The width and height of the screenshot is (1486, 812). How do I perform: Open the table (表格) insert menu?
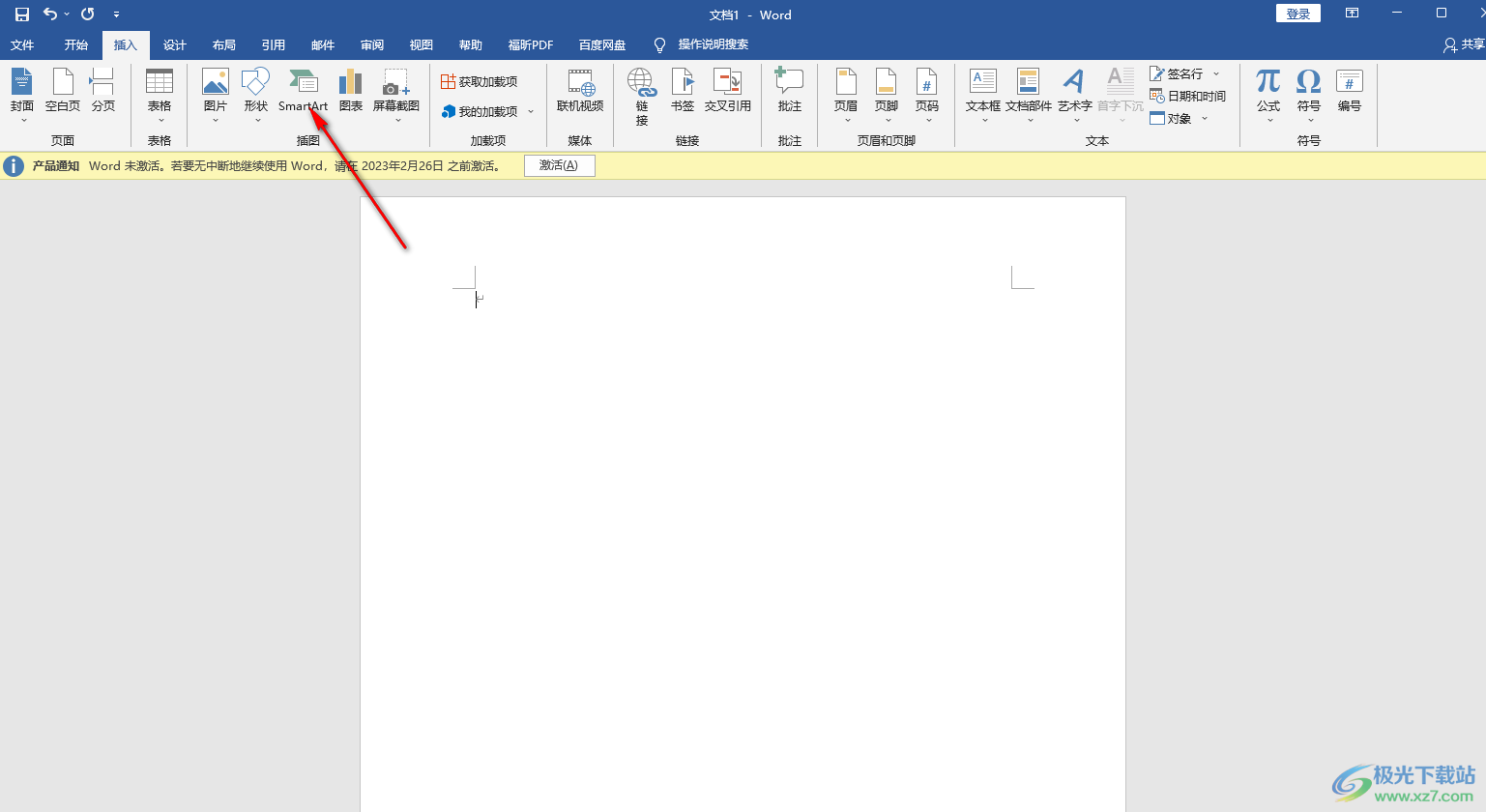[160, 95]
